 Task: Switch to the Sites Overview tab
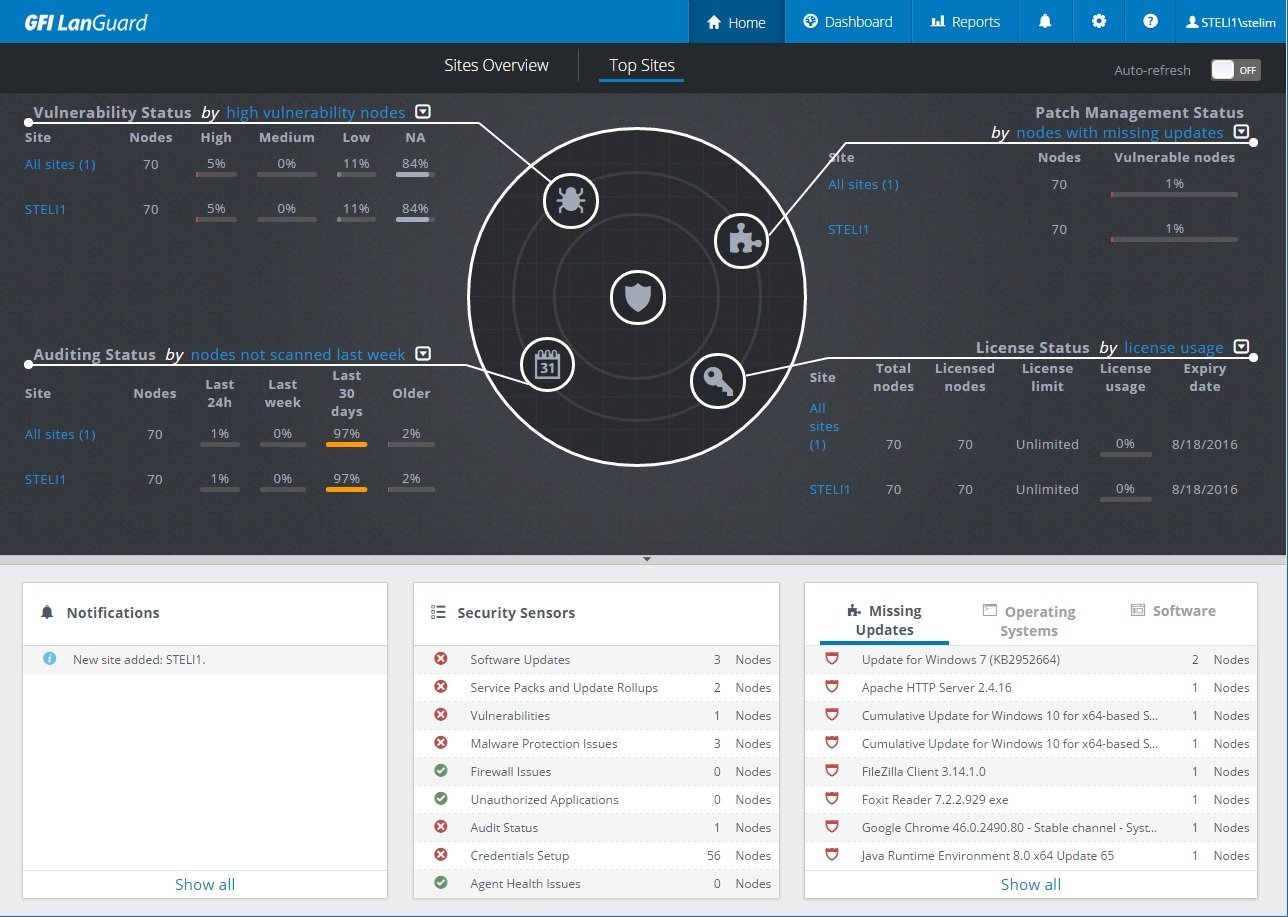[496, 65]
